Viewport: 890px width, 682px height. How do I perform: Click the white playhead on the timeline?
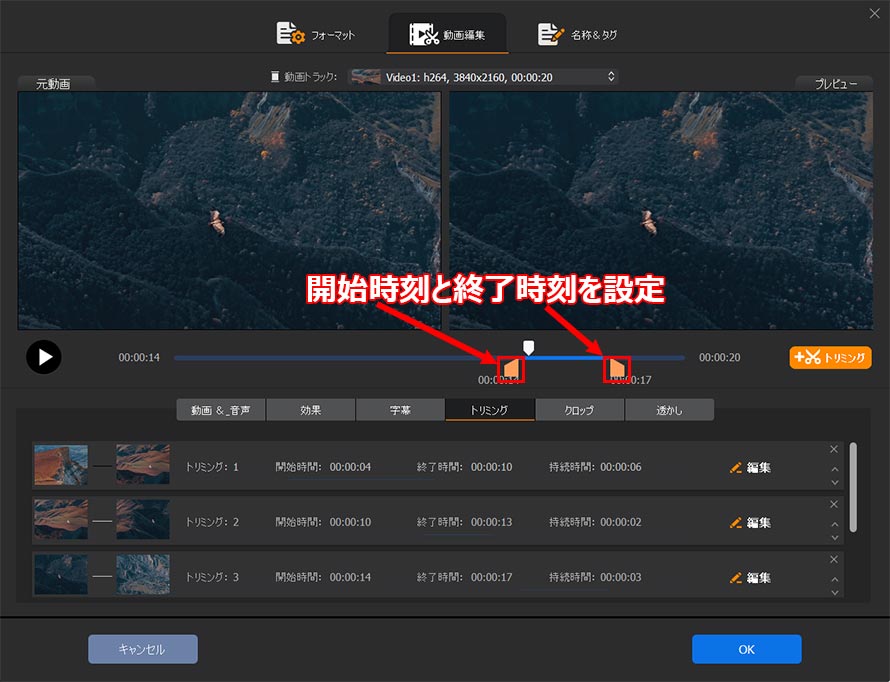[529, 347]
